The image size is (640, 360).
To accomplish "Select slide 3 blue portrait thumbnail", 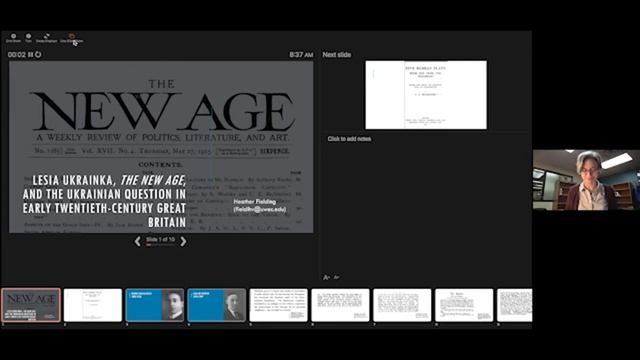I will [x=155, y=305].
